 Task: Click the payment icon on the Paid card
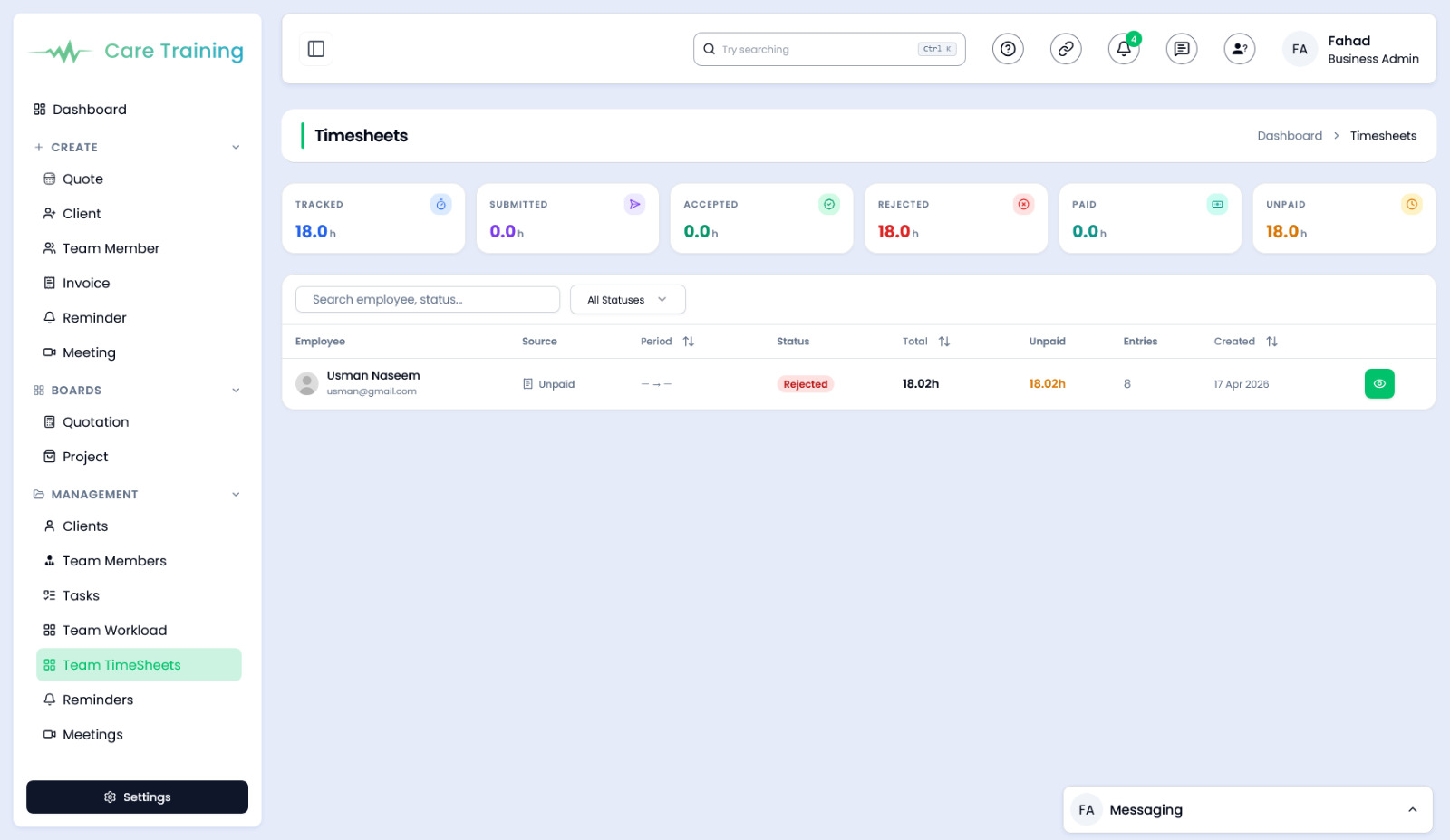[1216, 204]
